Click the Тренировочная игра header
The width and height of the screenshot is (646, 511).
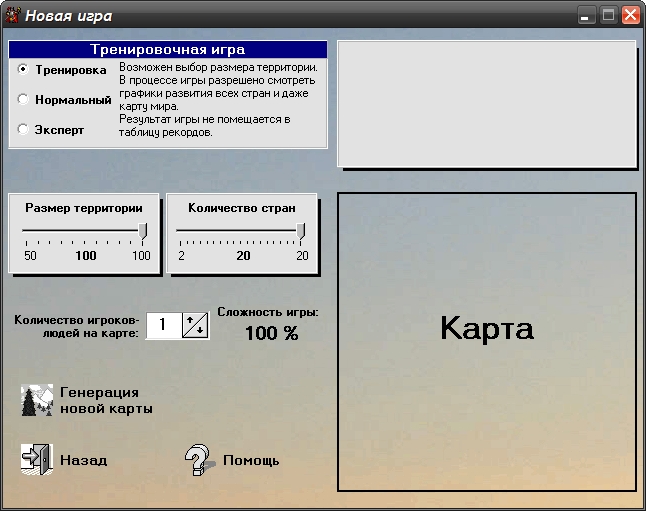[168, 49]
